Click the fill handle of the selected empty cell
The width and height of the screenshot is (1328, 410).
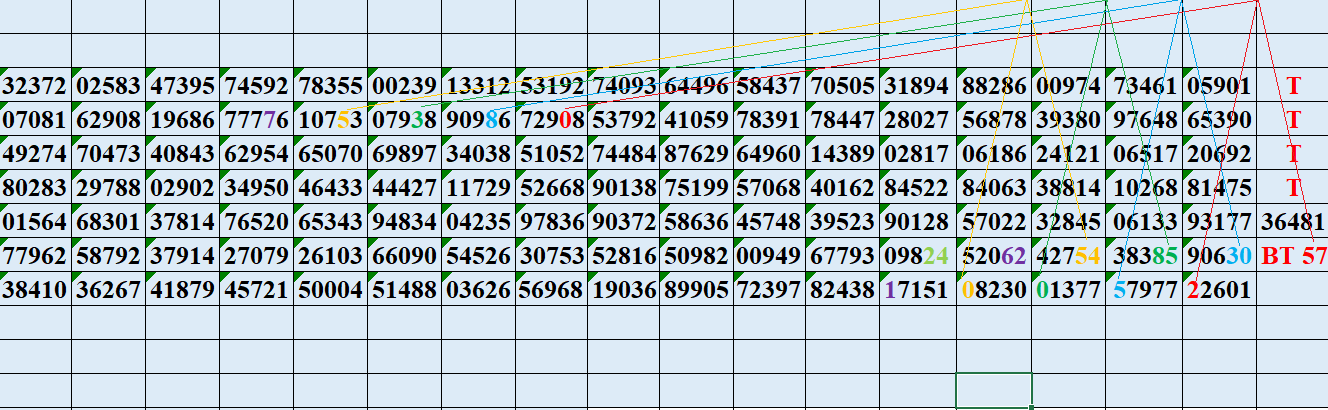click(1031, 407)
